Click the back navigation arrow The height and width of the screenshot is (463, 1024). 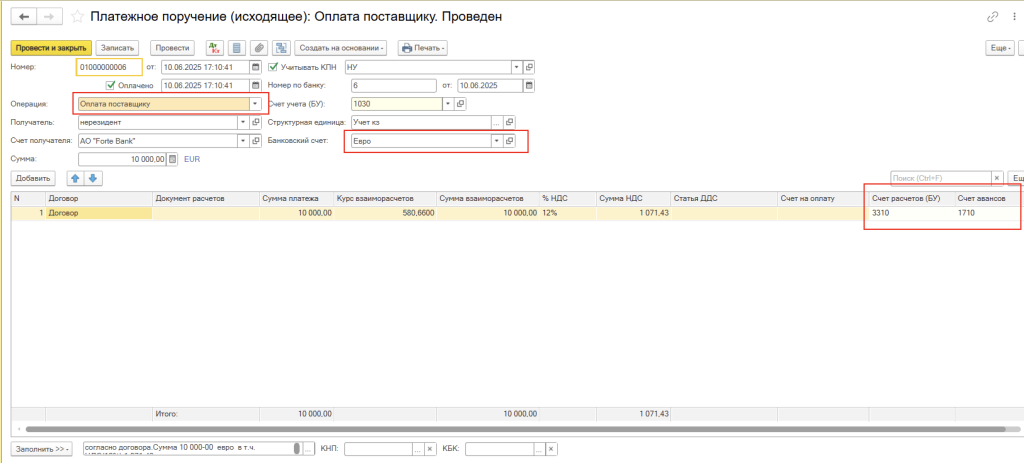[x=22, y=17]
